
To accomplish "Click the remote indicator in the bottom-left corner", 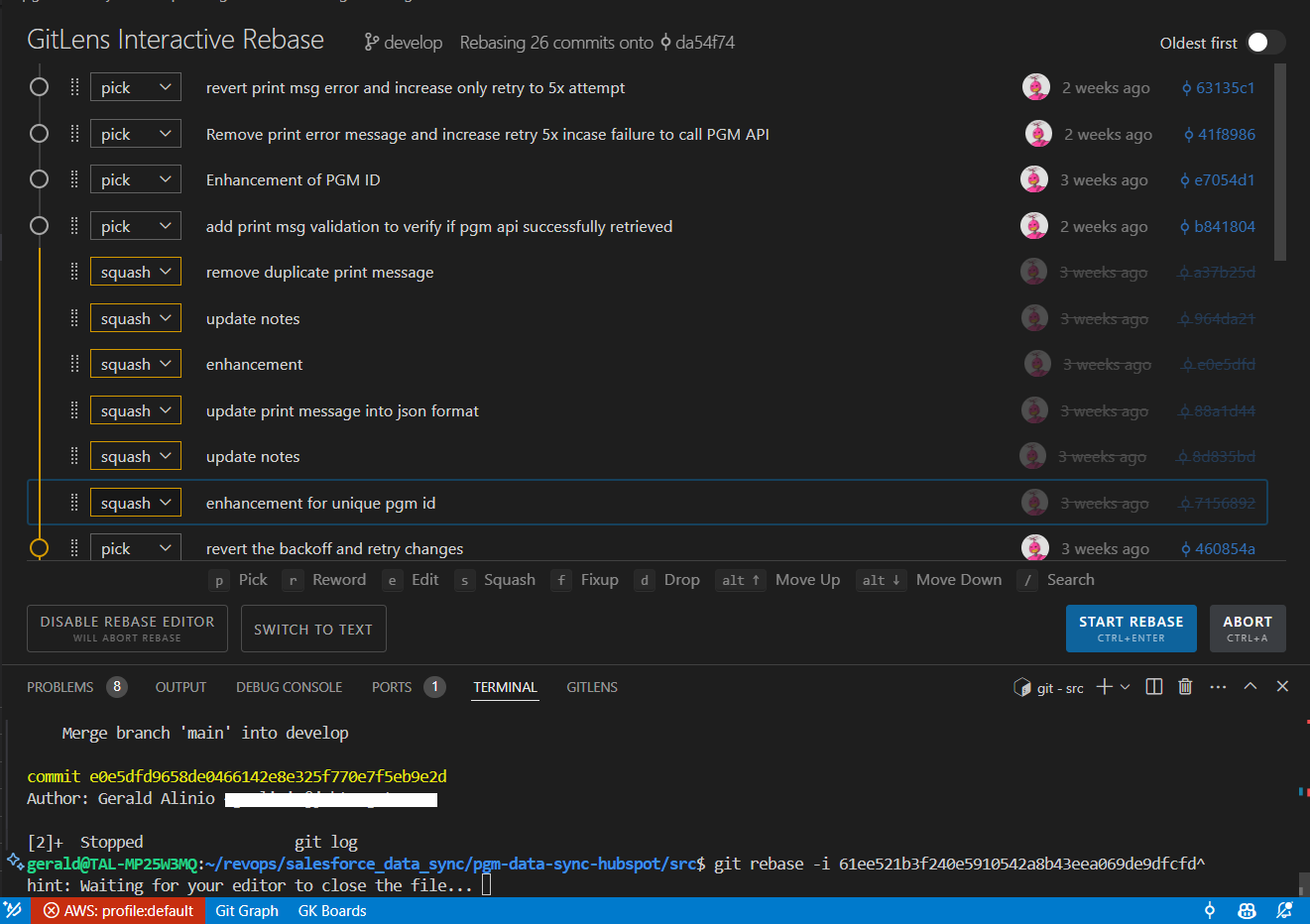I will [11, 910].
